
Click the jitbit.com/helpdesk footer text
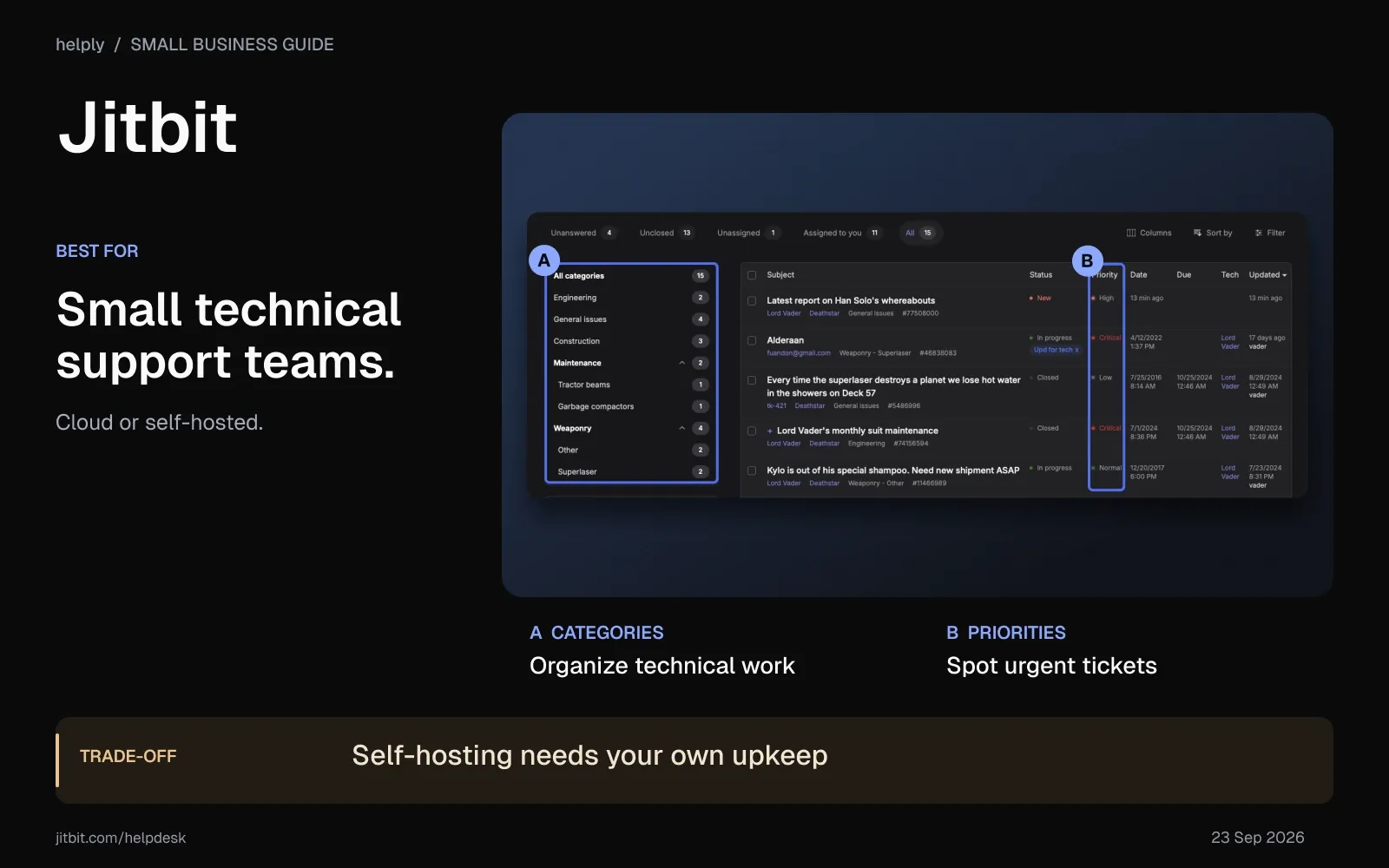(x=121, y=838)
